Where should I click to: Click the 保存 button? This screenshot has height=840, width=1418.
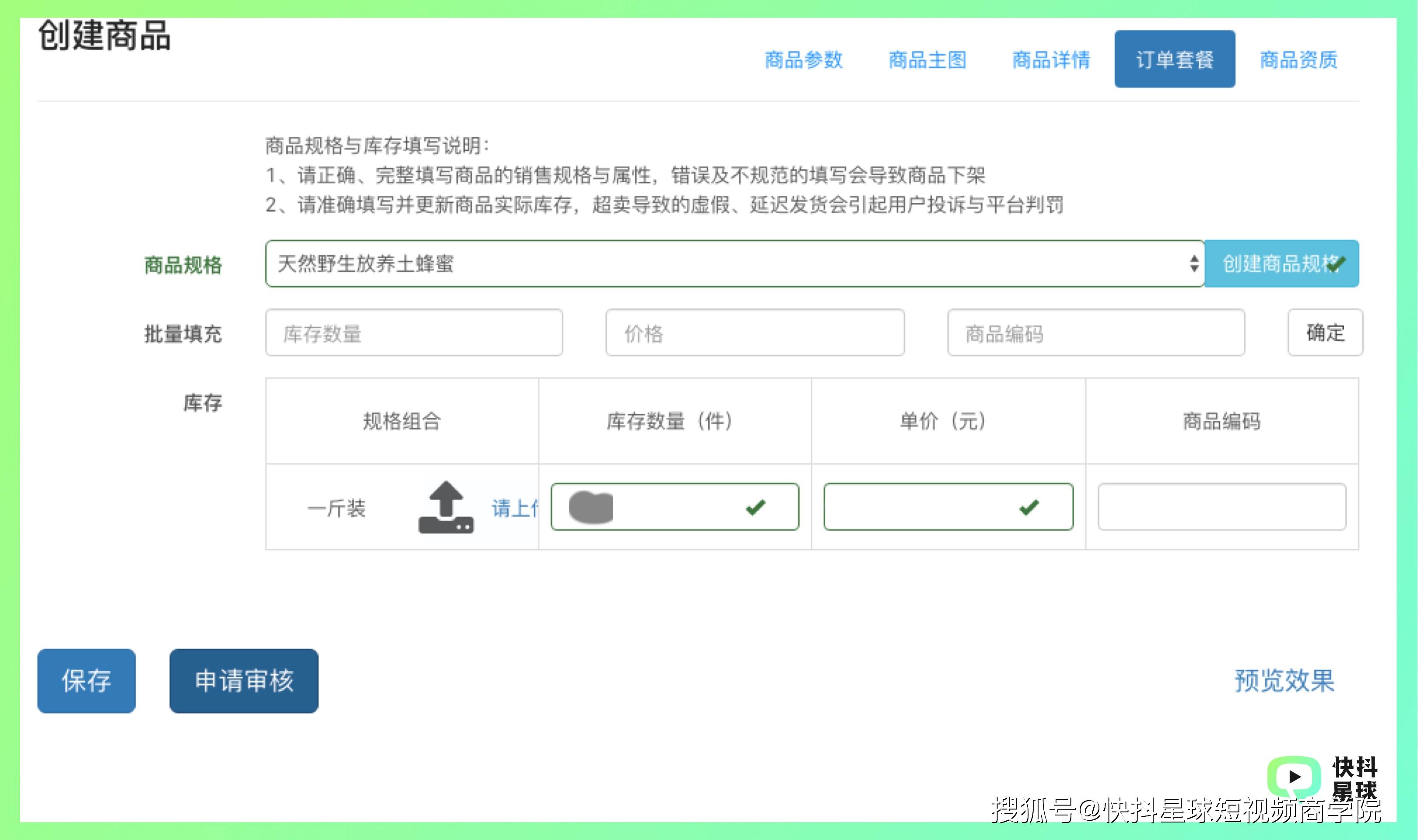tap(87, 680)
